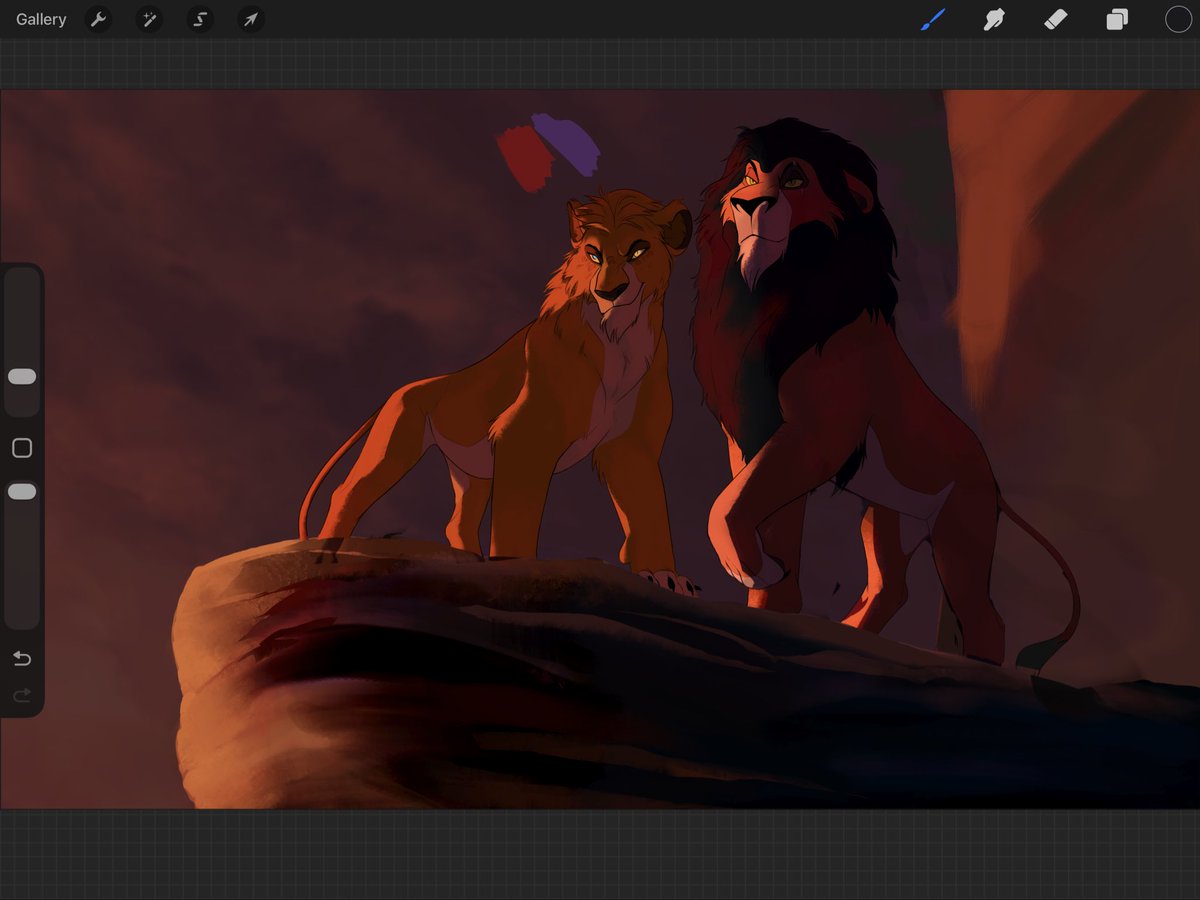
Task: Tap the square Modify button in the sidebar
Action: click(22, 448)
